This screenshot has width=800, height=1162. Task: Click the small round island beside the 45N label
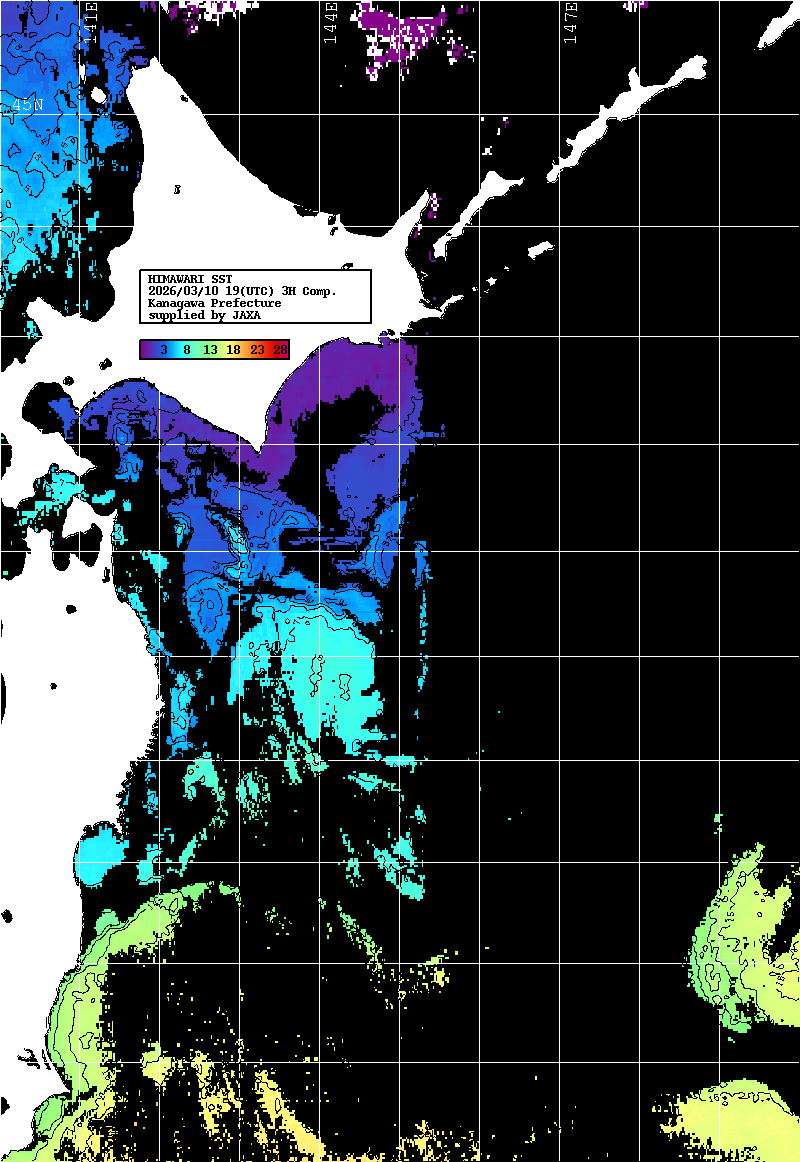click(x=98, y=96)
